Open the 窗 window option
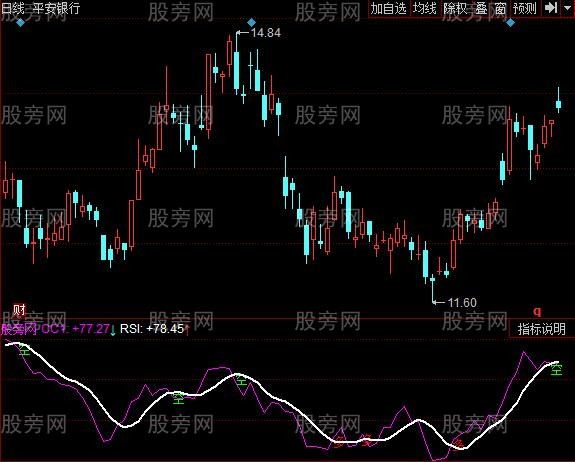575x462 pixels. click(501, 8)
